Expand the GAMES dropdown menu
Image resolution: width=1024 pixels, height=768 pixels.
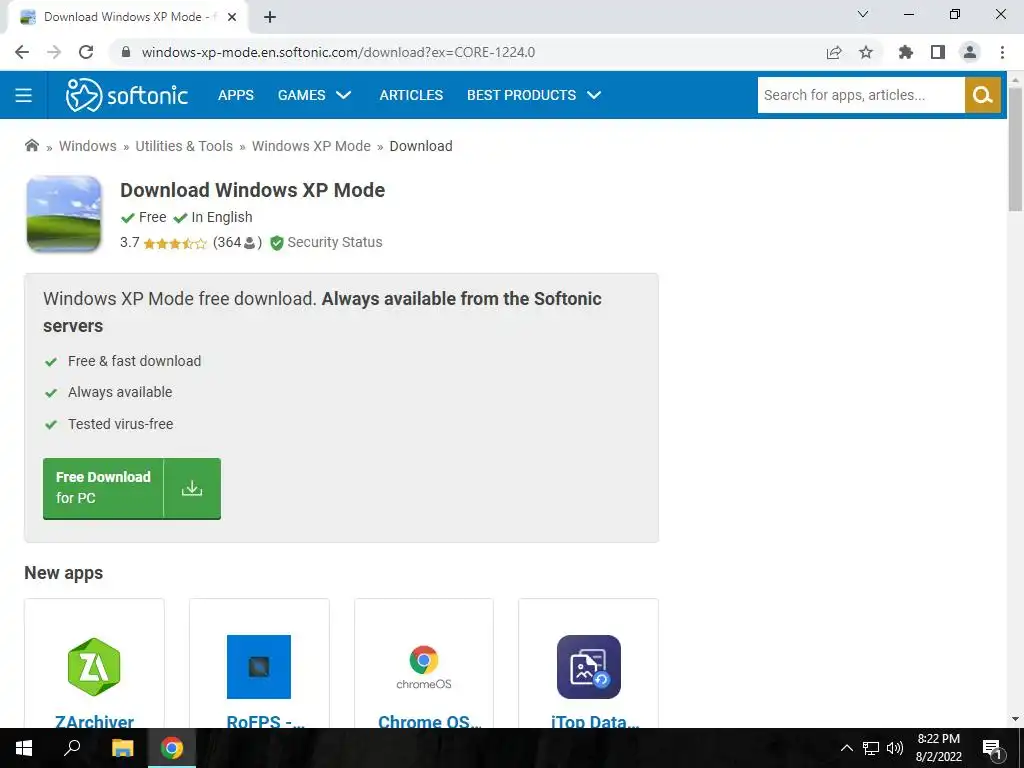point(314,95)
